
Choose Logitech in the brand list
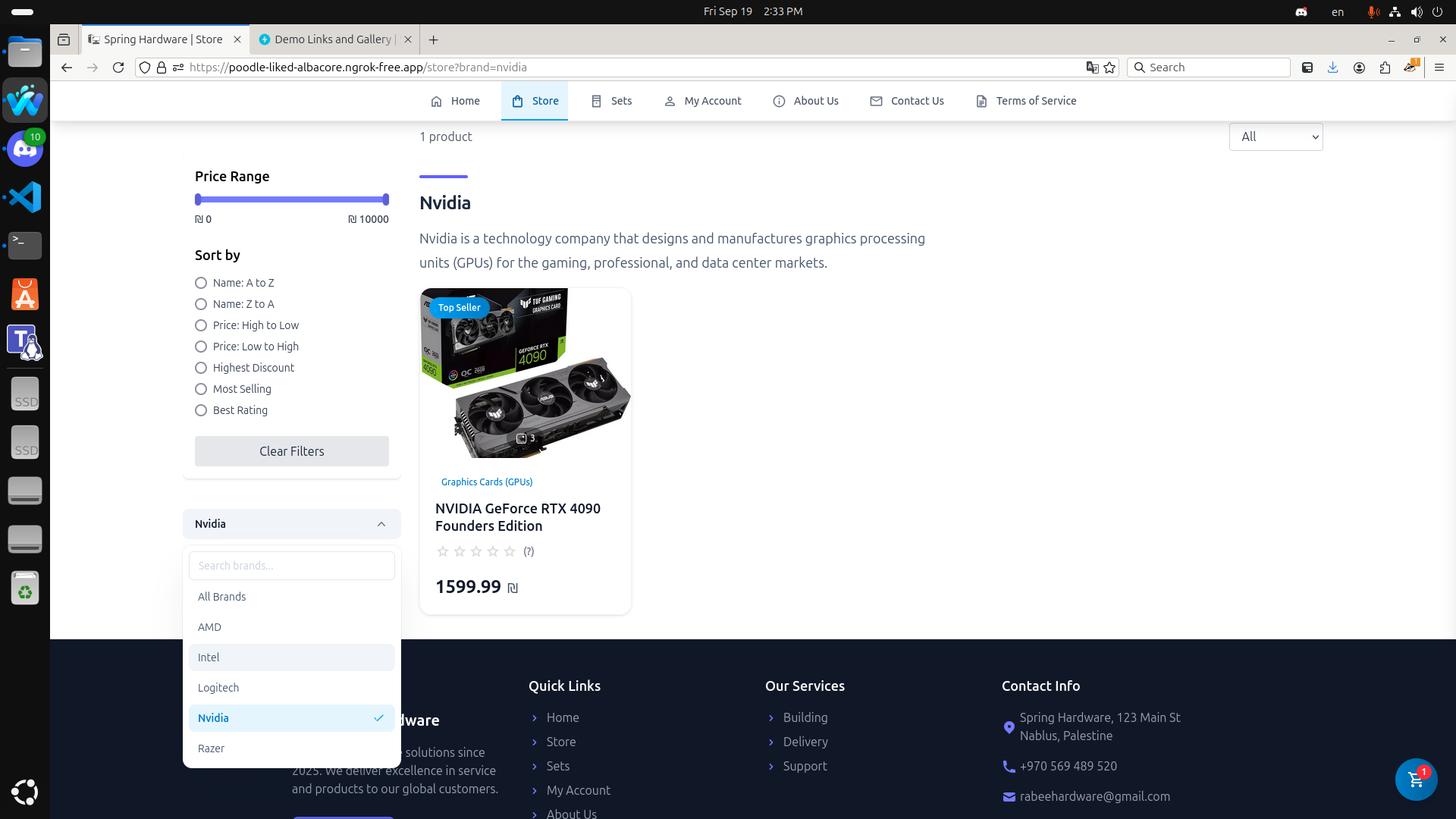(292, 688)
